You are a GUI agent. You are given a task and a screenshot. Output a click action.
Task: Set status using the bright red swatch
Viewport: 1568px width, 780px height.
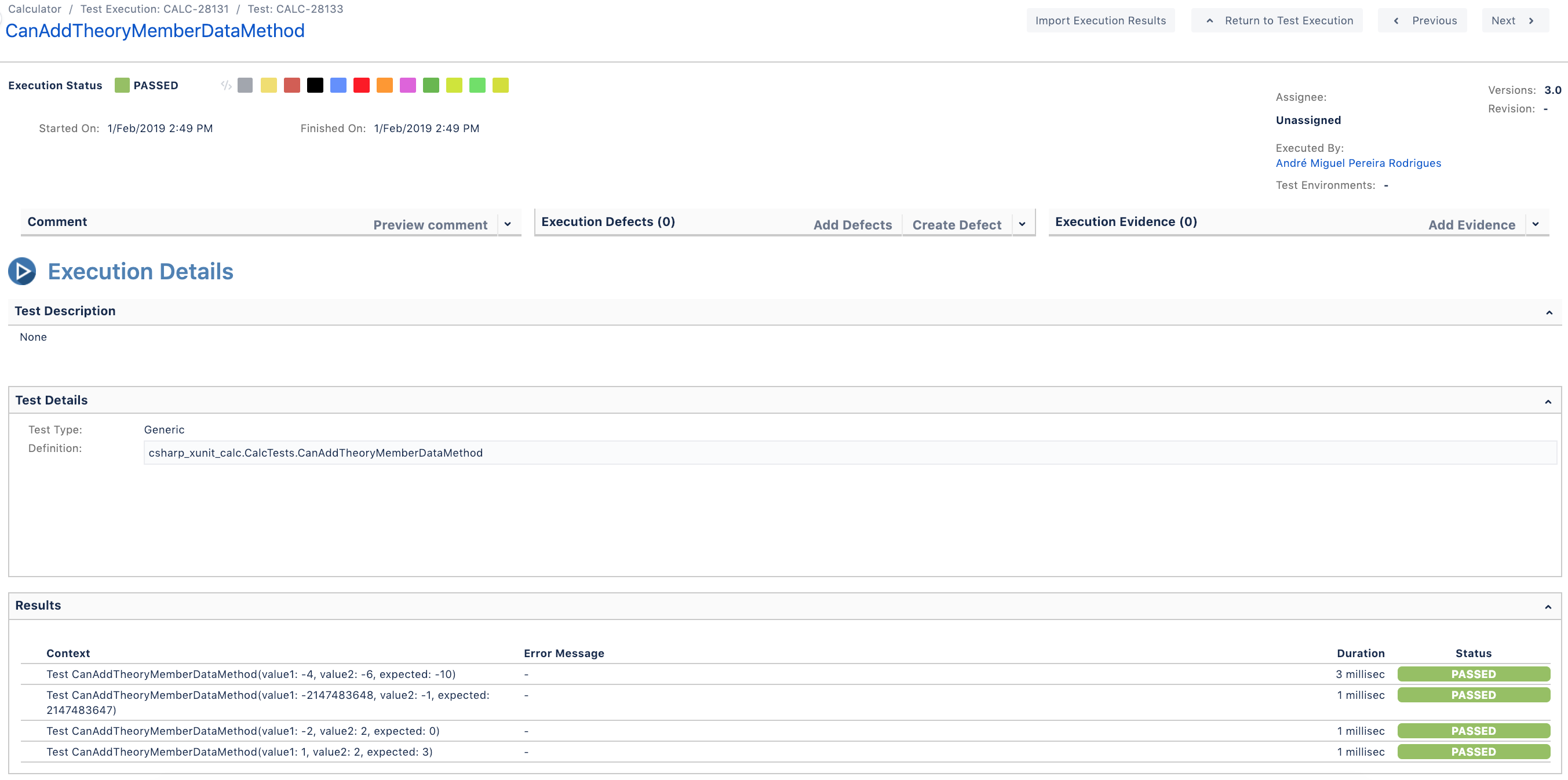(x=361, y=85)
